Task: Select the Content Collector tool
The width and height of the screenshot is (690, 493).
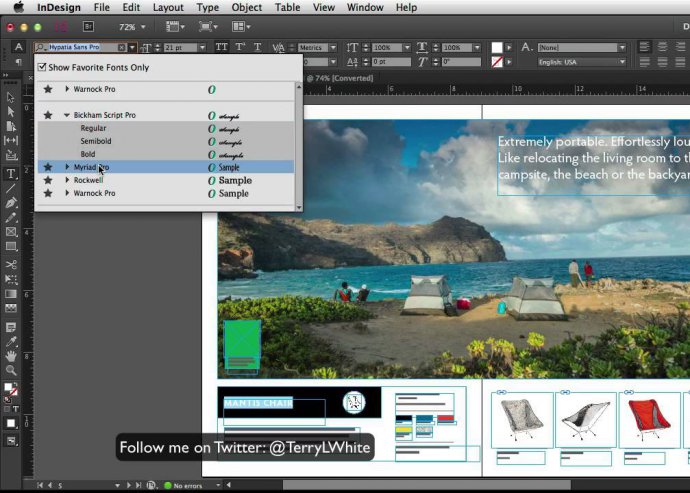Action: click(x=11, y=155)
